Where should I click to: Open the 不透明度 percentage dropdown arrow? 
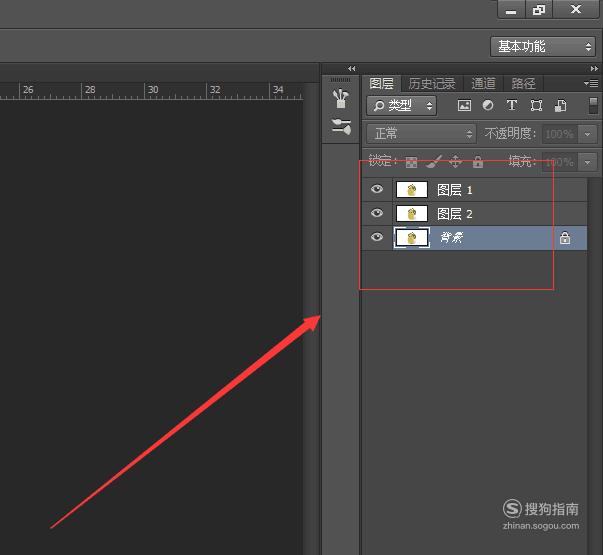point(587,134)
